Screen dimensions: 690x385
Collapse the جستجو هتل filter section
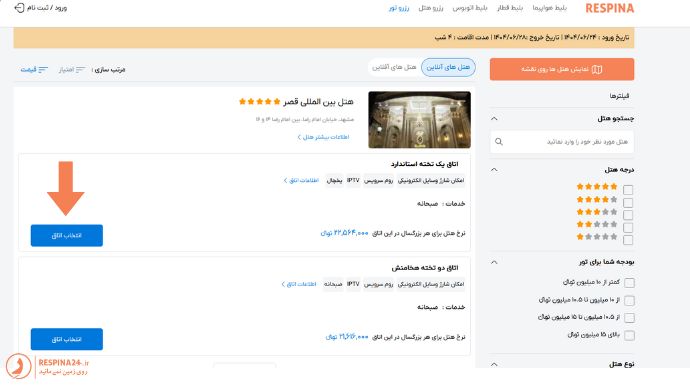494,118
